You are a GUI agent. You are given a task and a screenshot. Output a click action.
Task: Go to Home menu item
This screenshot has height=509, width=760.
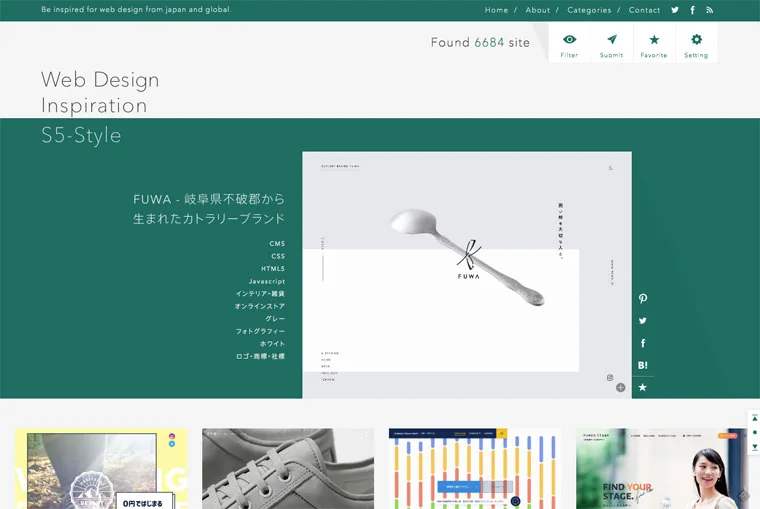(x=496, y=10)
